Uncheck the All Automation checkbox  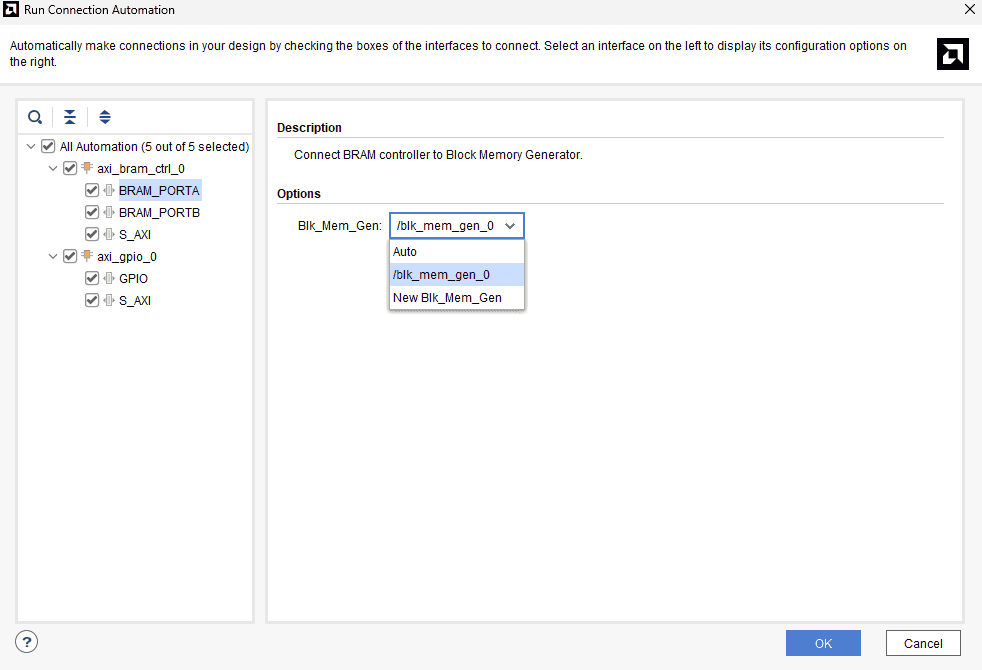click(x=48, y=147)
